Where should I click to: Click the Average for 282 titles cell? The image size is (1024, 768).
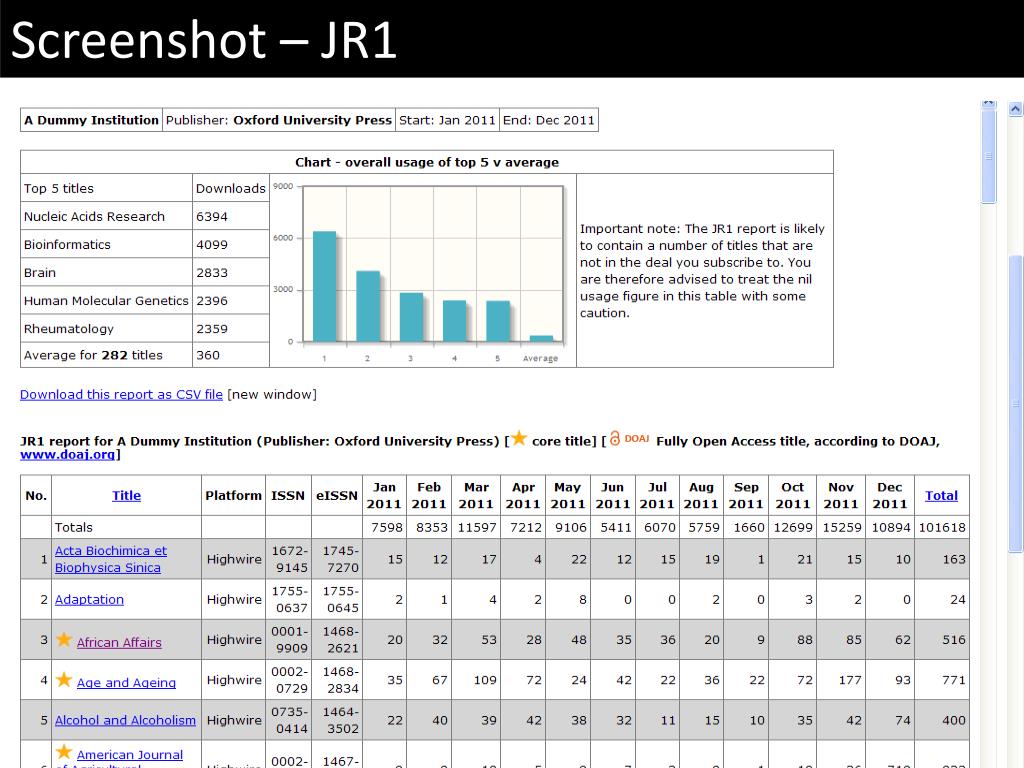[x=106, y=355]
